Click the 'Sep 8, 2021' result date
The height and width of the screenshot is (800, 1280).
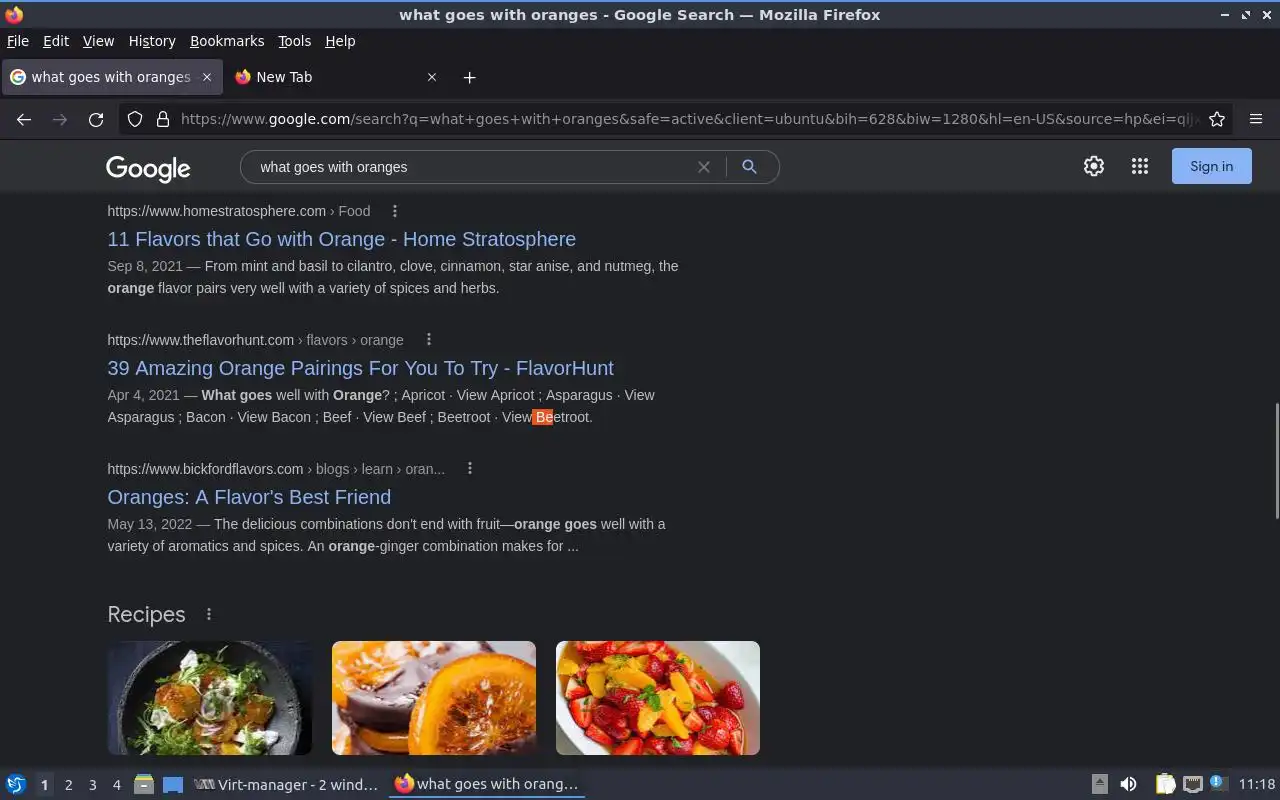tap(145, 266)
